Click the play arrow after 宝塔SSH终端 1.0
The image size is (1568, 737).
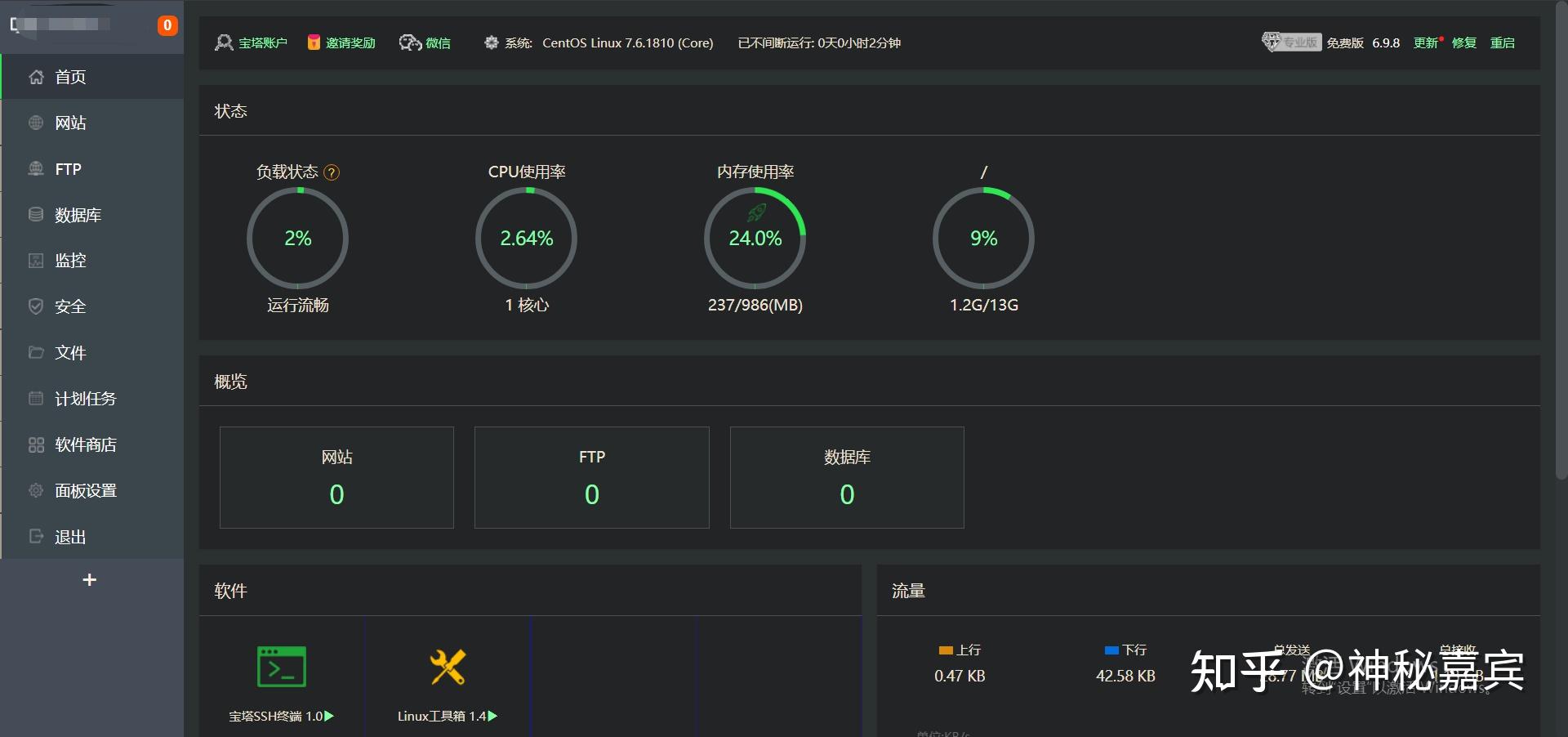[x=329, y=717]
